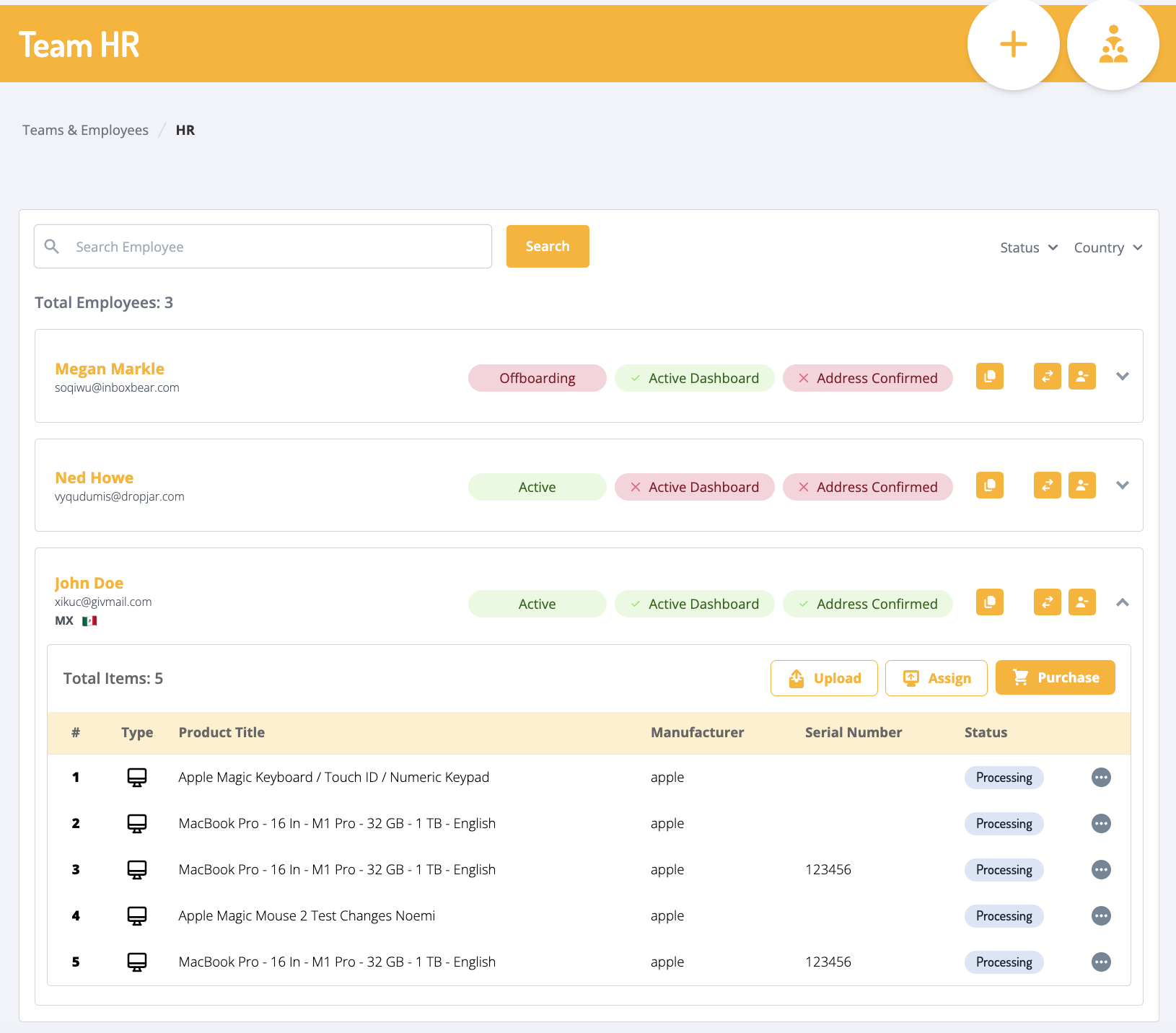Image resolution: width=1176 pixels, height=1033 pixels.
Task: Go to Teams & Employees breadcrumb
Action: pyautogui.click(x=85, y=130)
